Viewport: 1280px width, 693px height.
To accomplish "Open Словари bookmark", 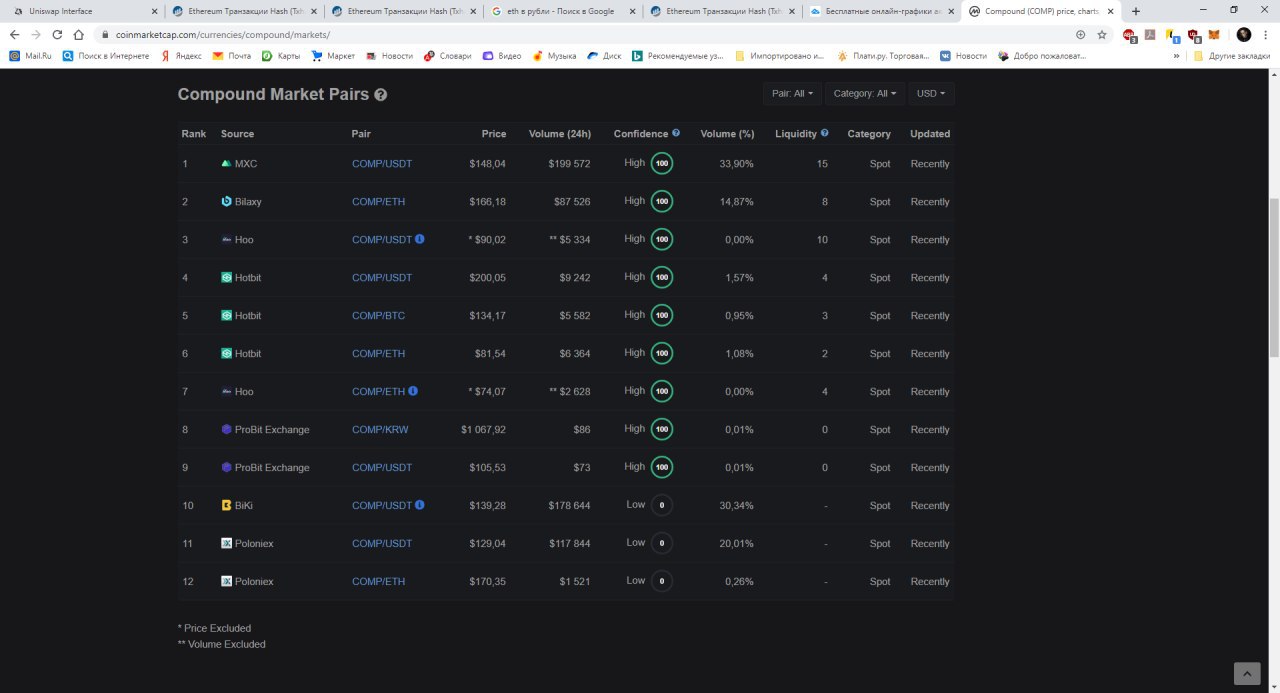I will tap(448, 56).
